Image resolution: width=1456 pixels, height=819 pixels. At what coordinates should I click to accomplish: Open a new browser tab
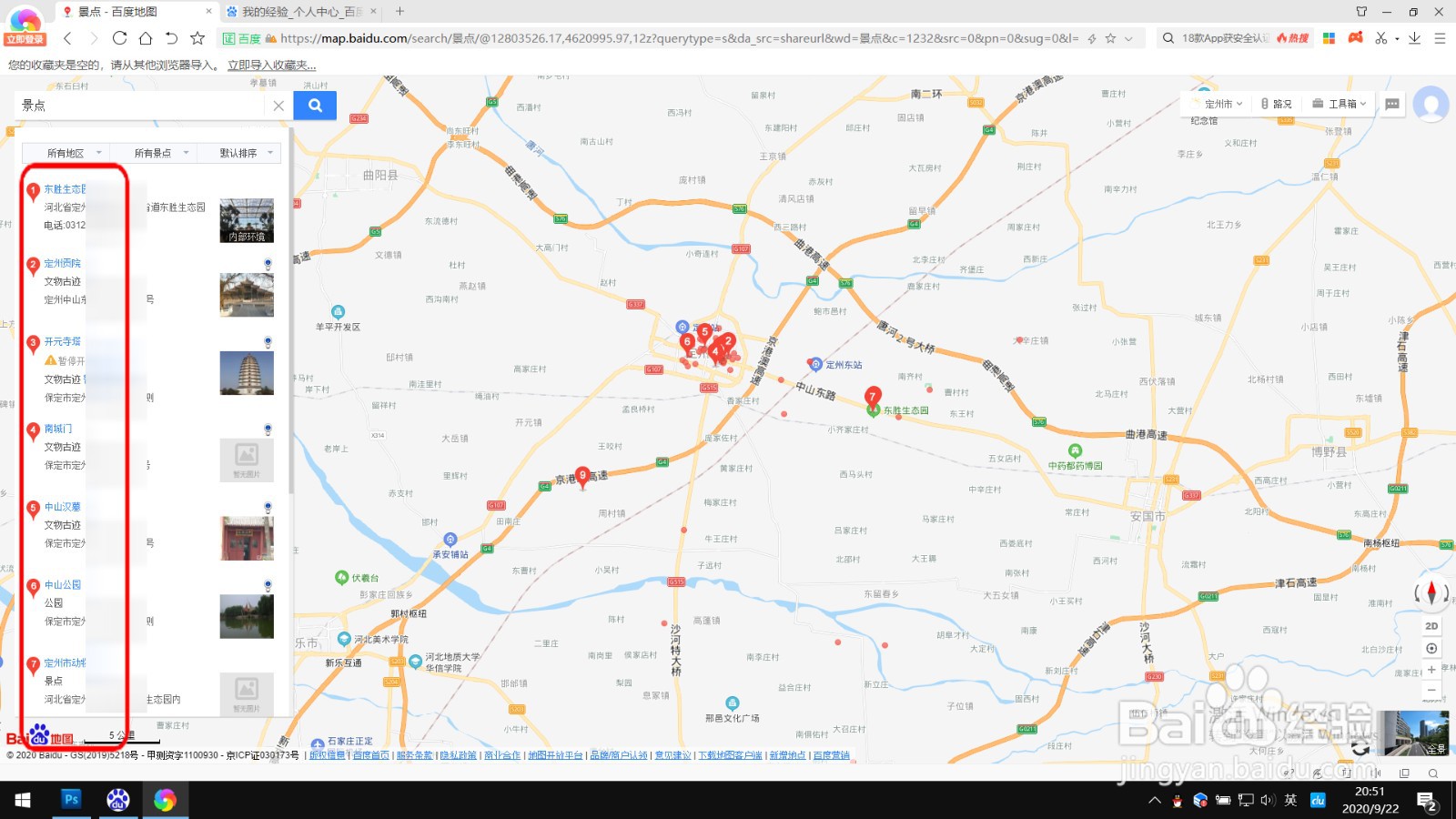[x=399, y=12]
